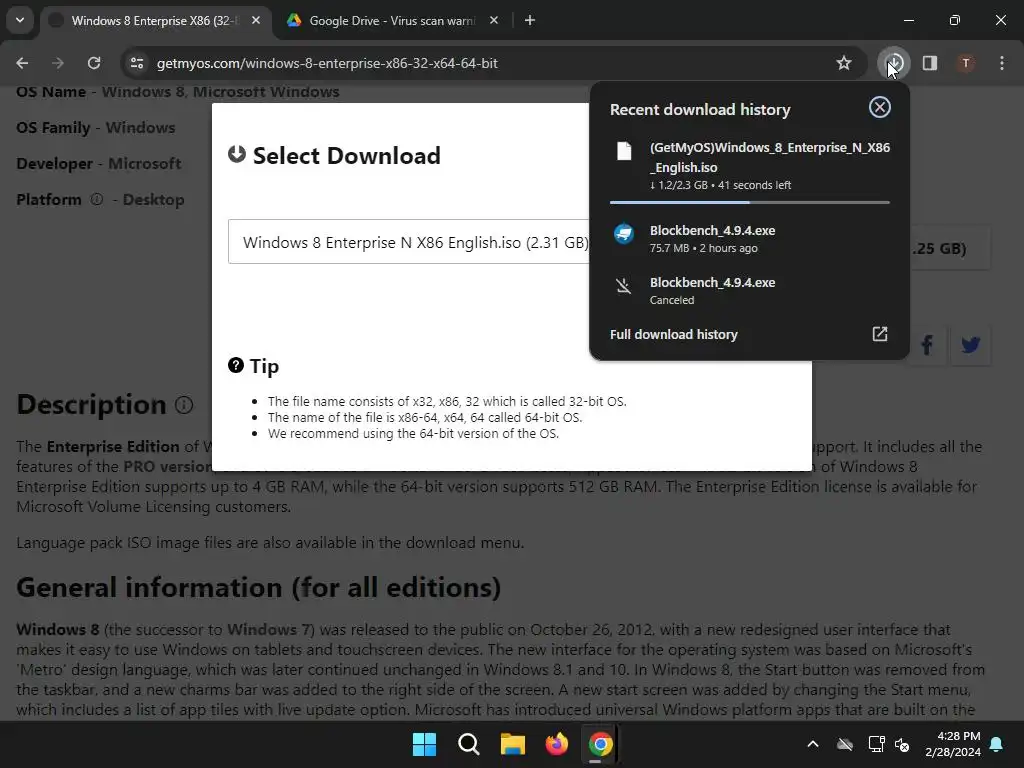Toggle the Chrome downloads toolbar icon
This screenshot has height=768, width=1024.
pyautogui.click(x=894, y=63)
